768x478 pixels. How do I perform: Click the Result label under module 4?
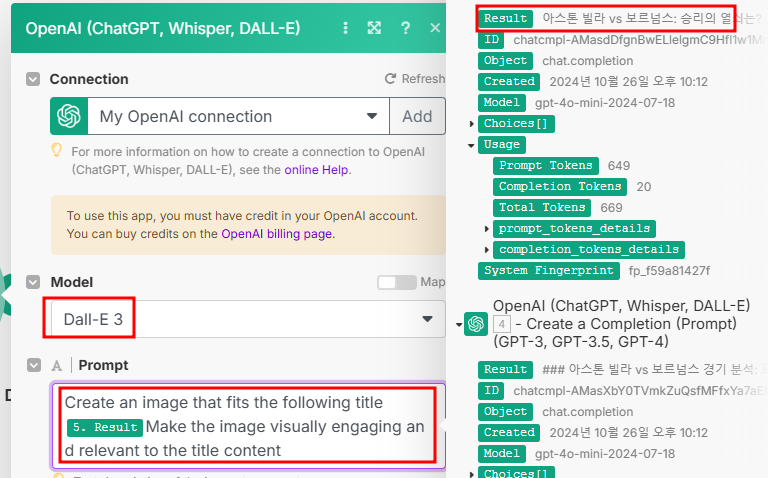pyautogui.click(x=505, y=370)
